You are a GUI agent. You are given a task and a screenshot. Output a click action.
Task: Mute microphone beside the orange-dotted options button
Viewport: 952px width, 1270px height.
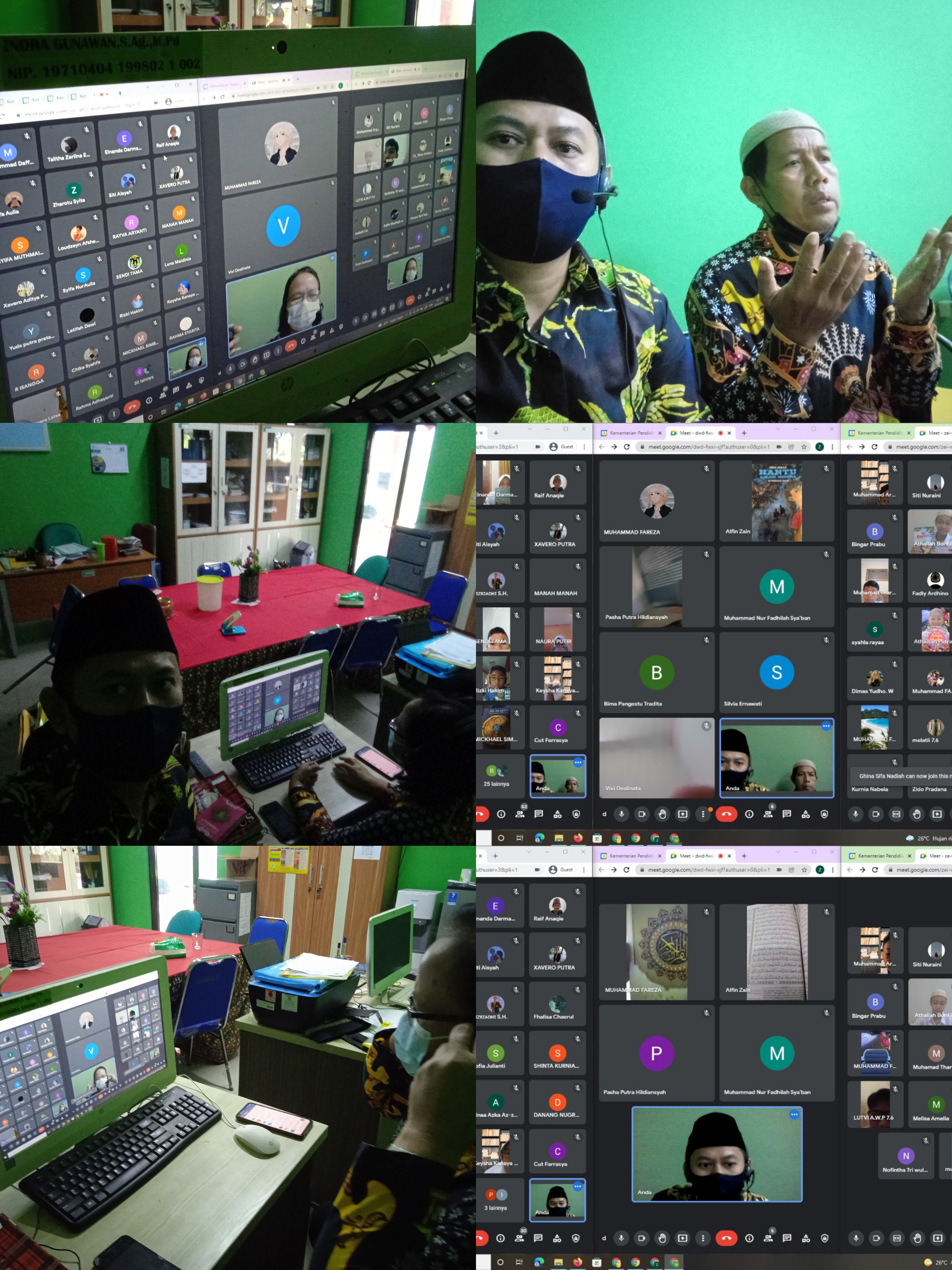tap(621, 814)
